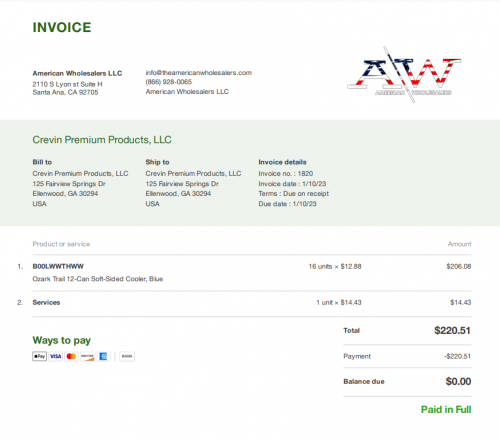Viewport: 500px width, 441px height.
Task: Open the info@theamericanwholesalers.com email link
Action: 199,73
